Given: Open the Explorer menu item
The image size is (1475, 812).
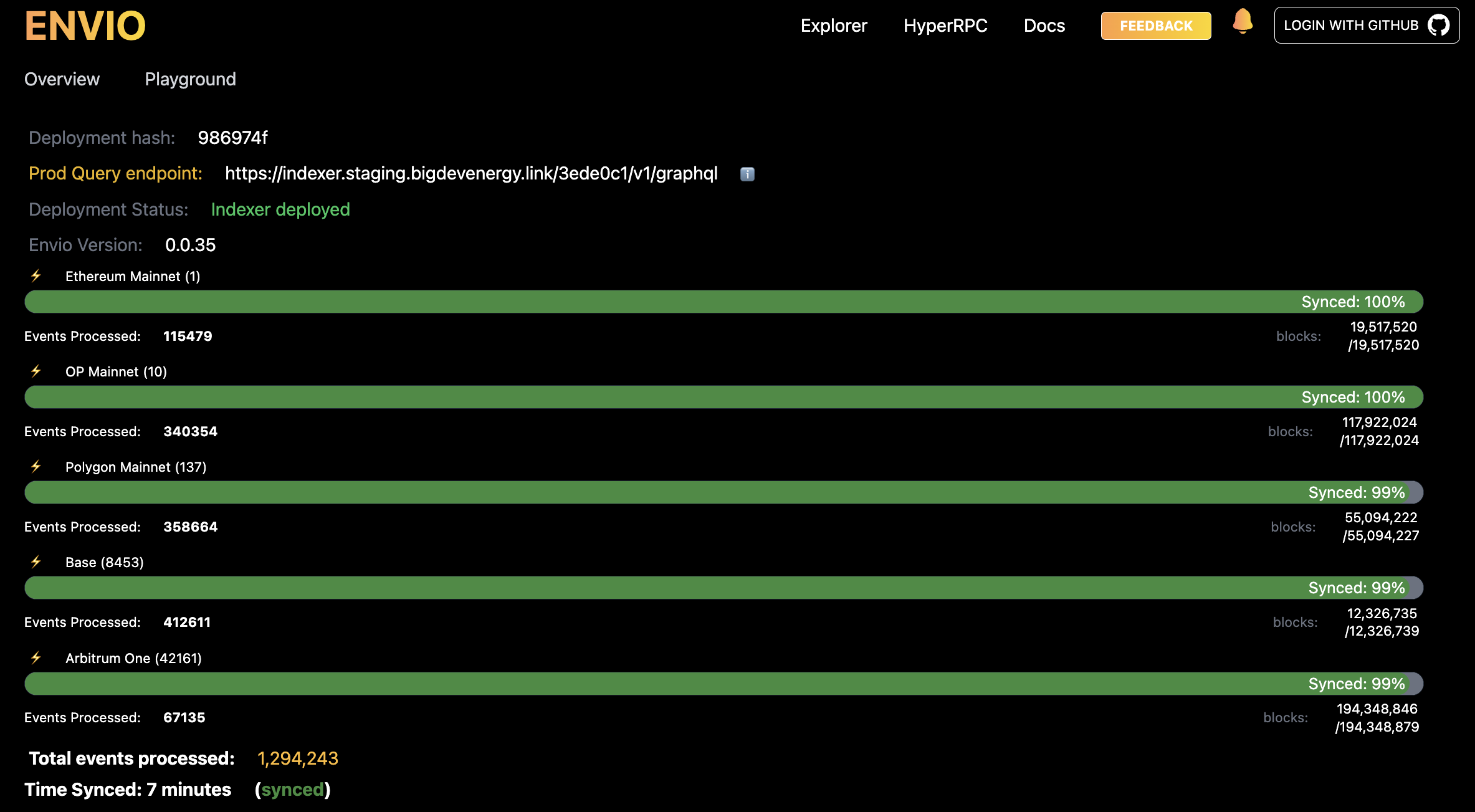Looking at the screenshot, I should (834, 26).
